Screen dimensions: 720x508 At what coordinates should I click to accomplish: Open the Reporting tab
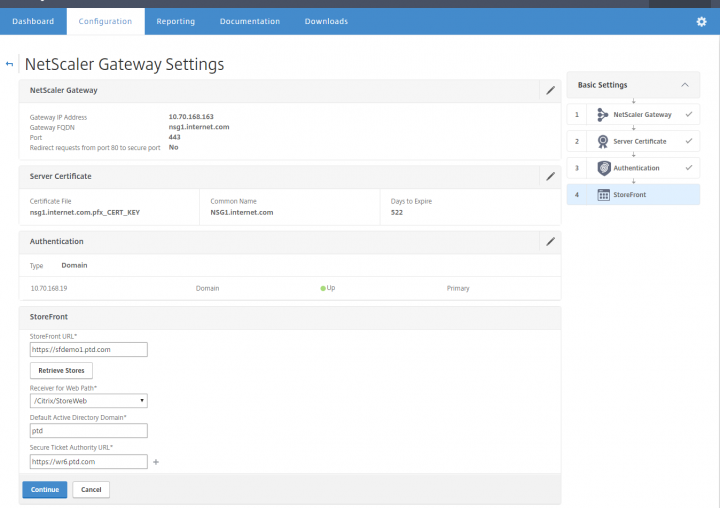coord(176,21)
